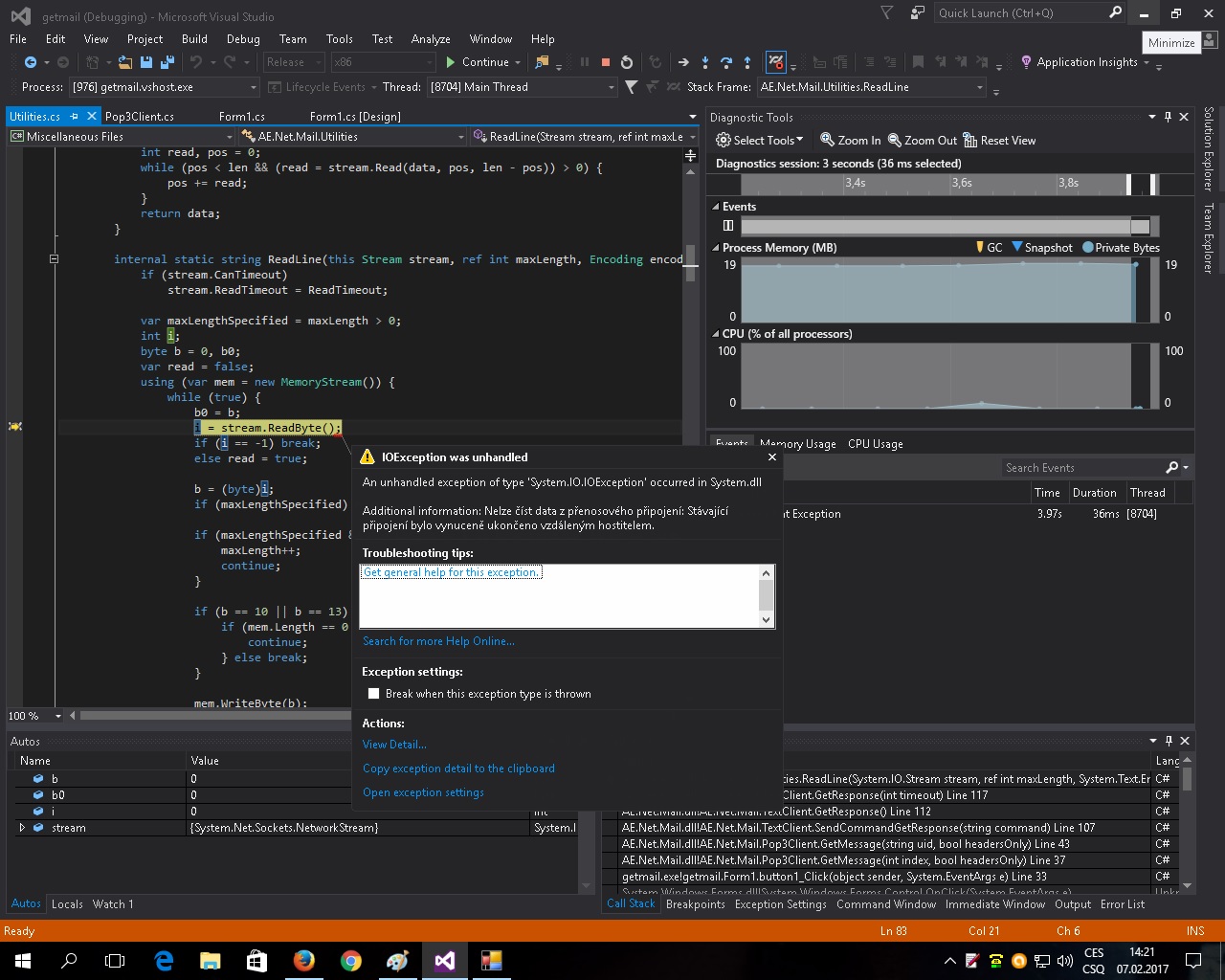Viewport: 1225px width, 980px height.
Task: Toggle pin on Diagnostic Tools panel
Action: 1168,117
